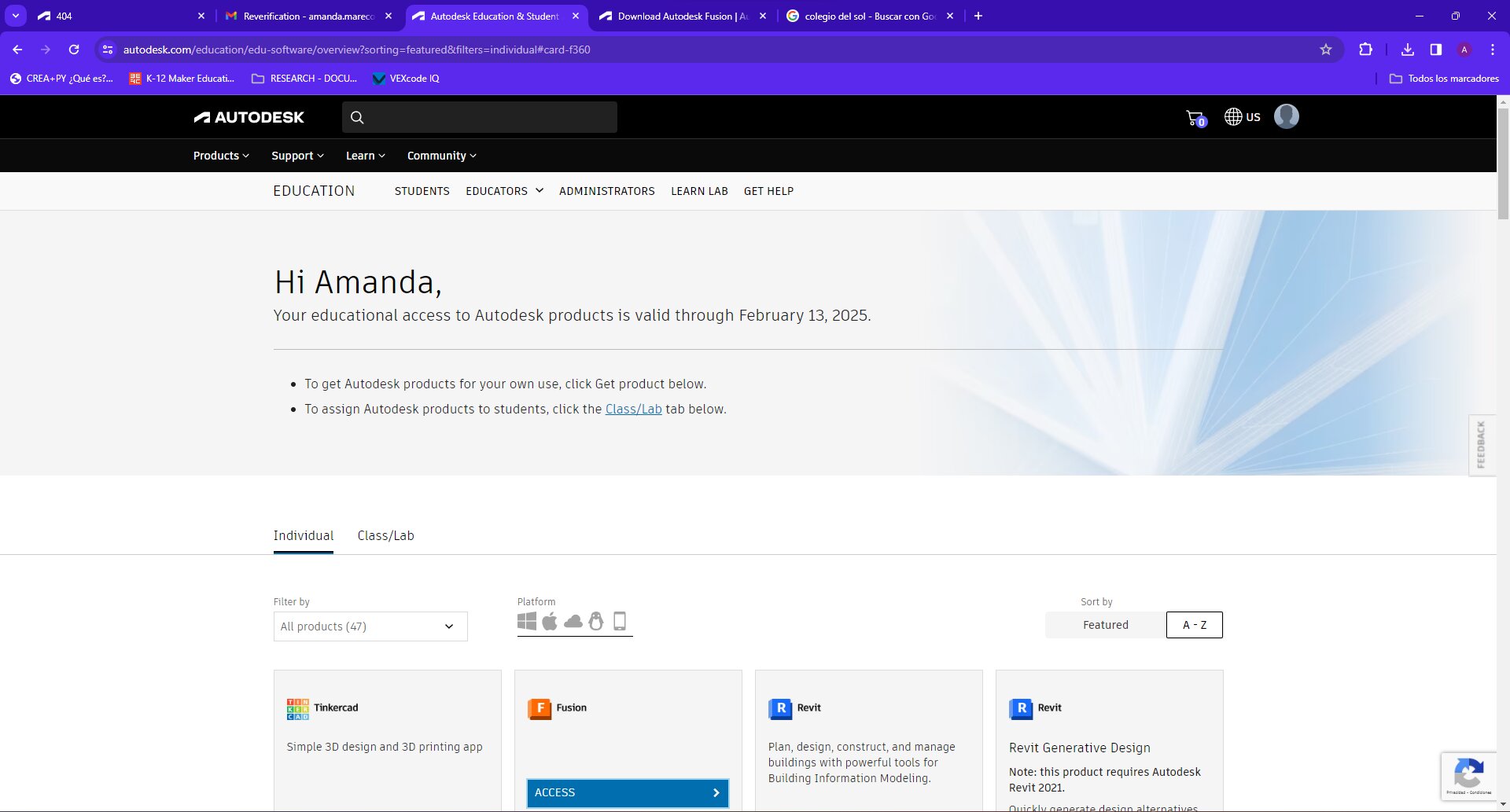The width and height of the screenshot is (1510, 812).
Task: Open the shopping cart icon
Action: (1195, 118)
